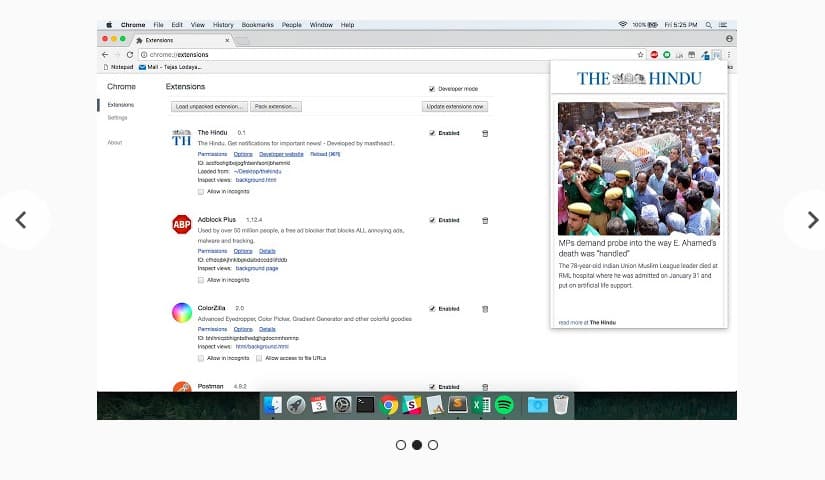The width and height of the screenshot is (825, 480).
Task: Click Pack extension button
Action: tap(276, 107)
